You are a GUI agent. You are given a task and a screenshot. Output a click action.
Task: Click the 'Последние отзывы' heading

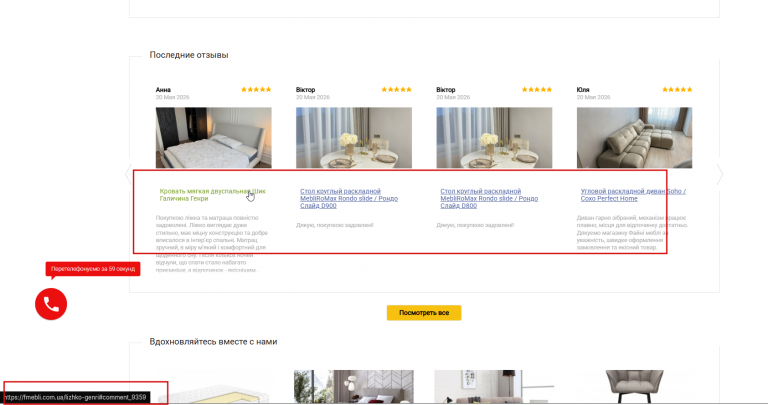point(189,55)
